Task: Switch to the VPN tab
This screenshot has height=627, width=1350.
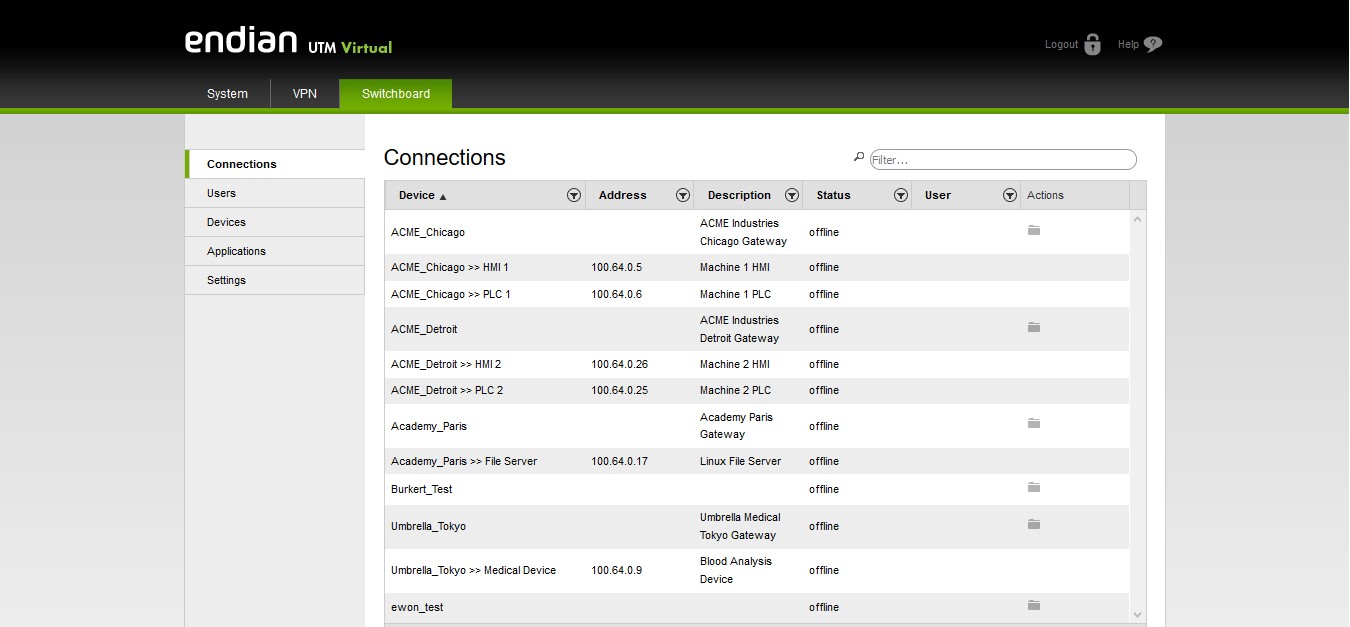Action: click(304, 94)
